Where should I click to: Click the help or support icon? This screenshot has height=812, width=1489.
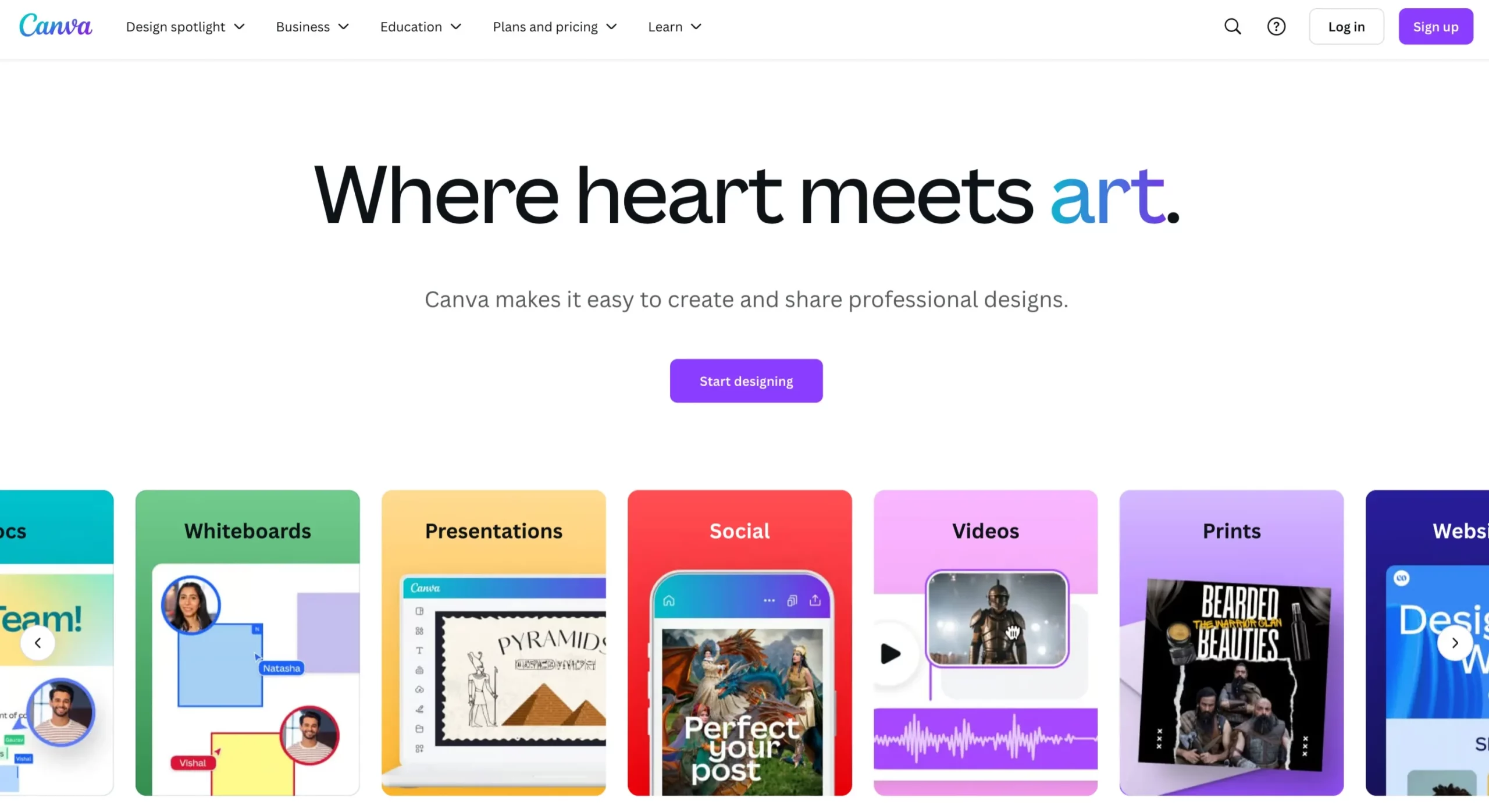pyautogui.click(x=1276, y=26)
